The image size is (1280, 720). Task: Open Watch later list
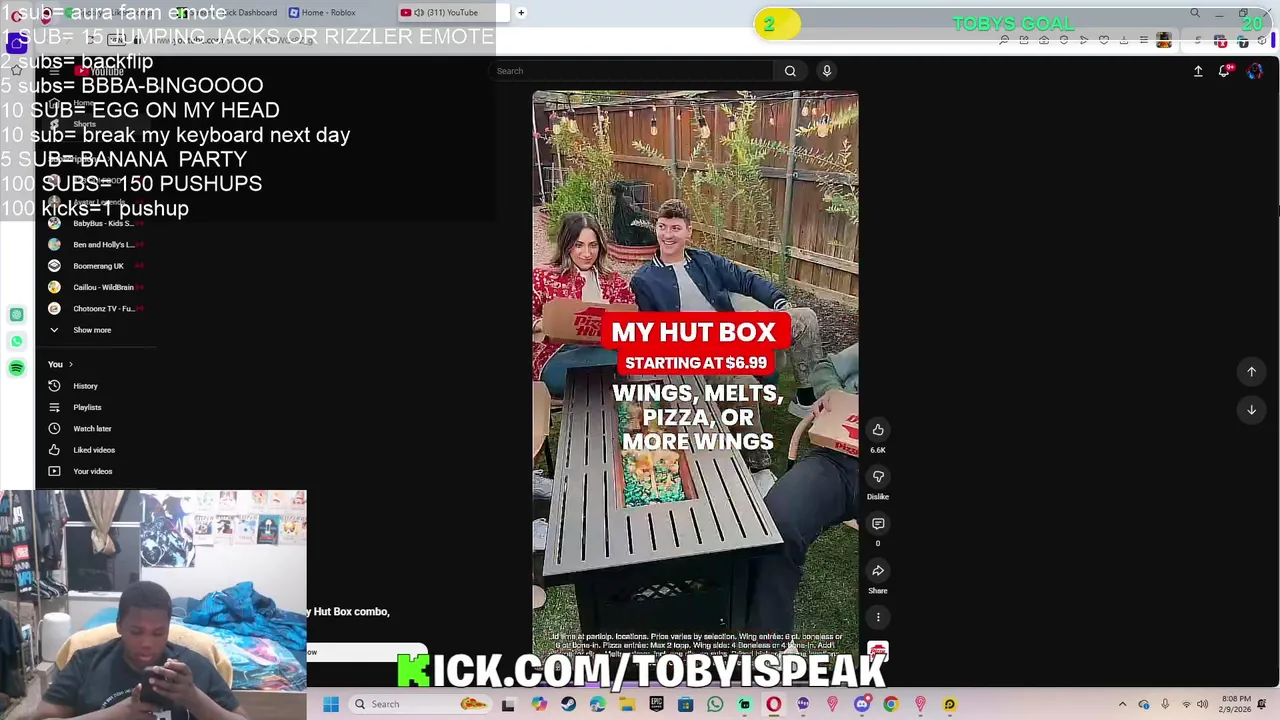tap(92, 429)
